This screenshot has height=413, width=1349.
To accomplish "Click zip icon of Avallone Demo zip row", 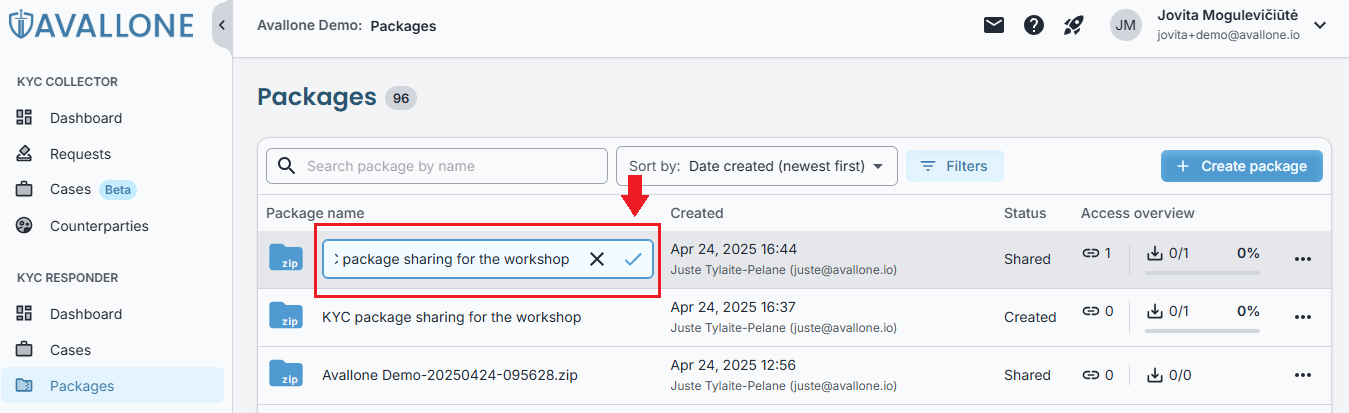I will click(x=286, y=375).
